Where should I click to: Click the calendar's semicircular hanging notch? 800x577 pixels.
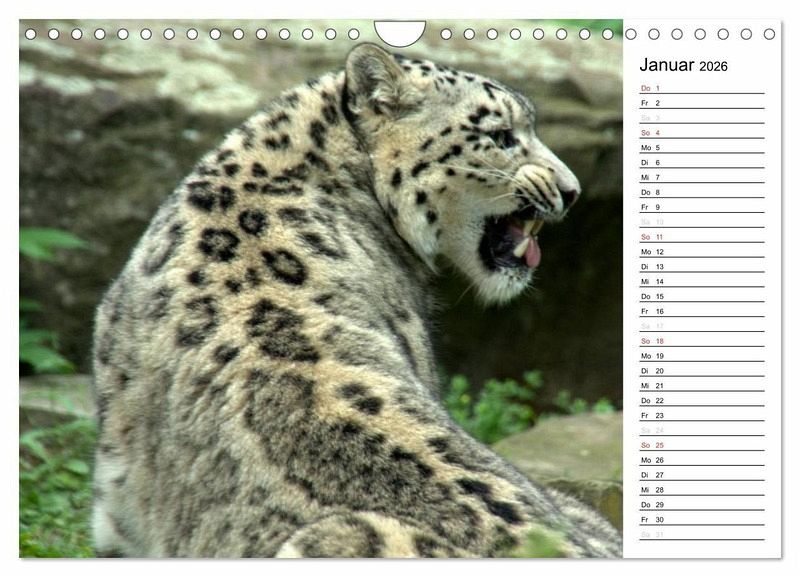click(x=399, y=32)
